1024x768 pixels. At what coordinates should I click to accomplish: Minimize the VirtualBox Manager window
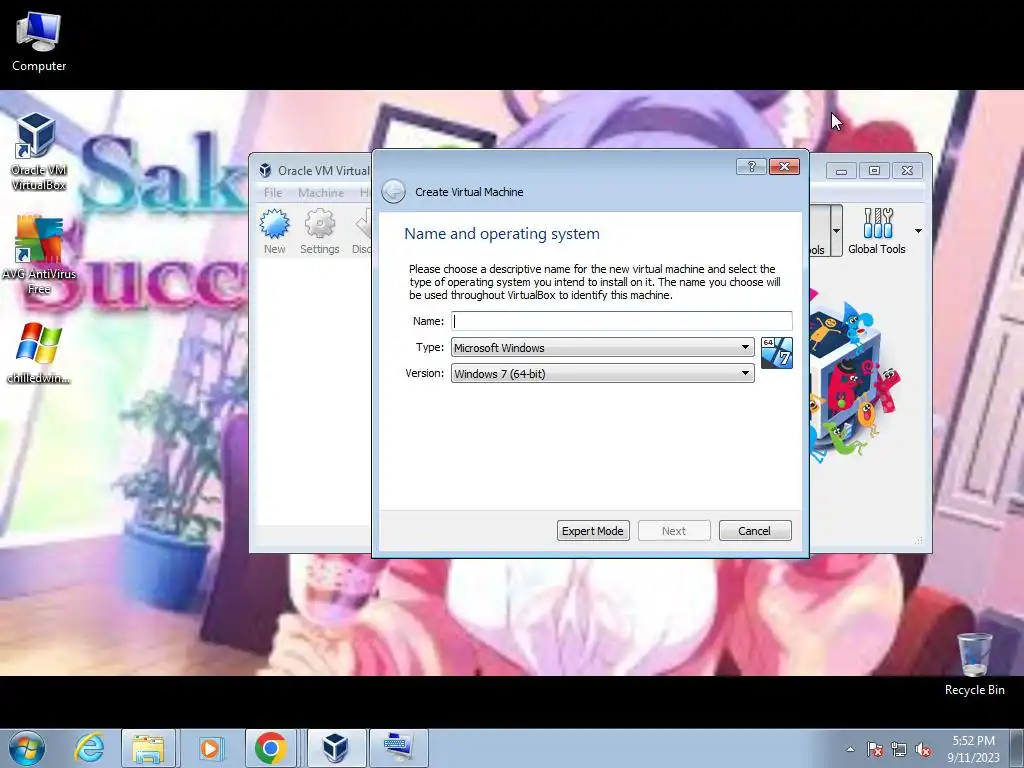[841, 170]
